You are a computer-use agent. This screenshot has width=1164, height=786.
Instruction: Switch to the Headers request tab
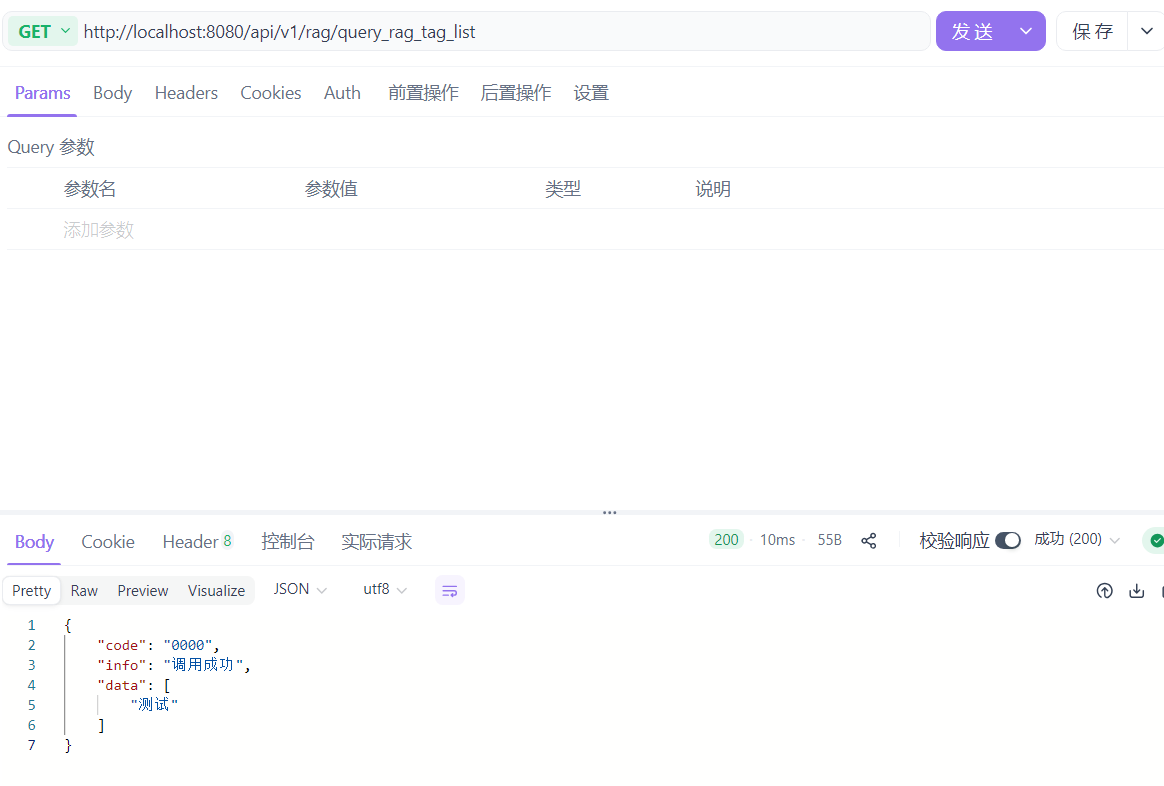click(186, 93)
